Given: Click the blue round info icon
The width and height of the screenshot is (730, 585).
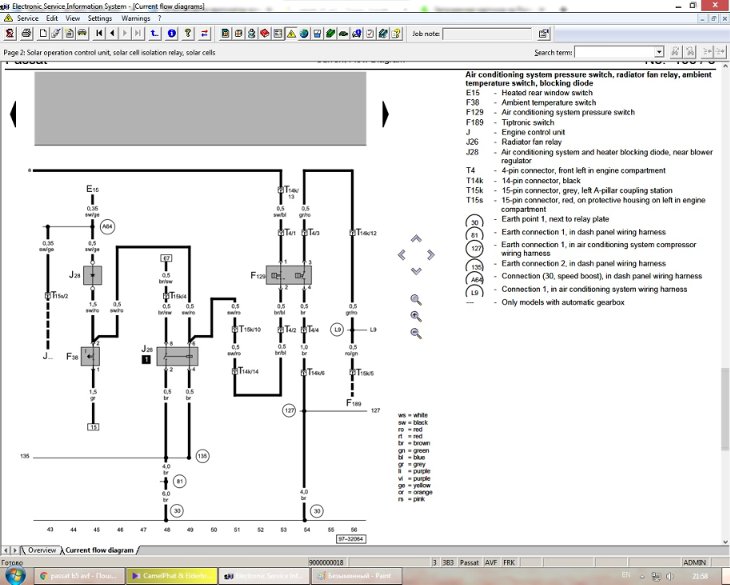Looking at the screenshot, I should [x=172, y=34].
